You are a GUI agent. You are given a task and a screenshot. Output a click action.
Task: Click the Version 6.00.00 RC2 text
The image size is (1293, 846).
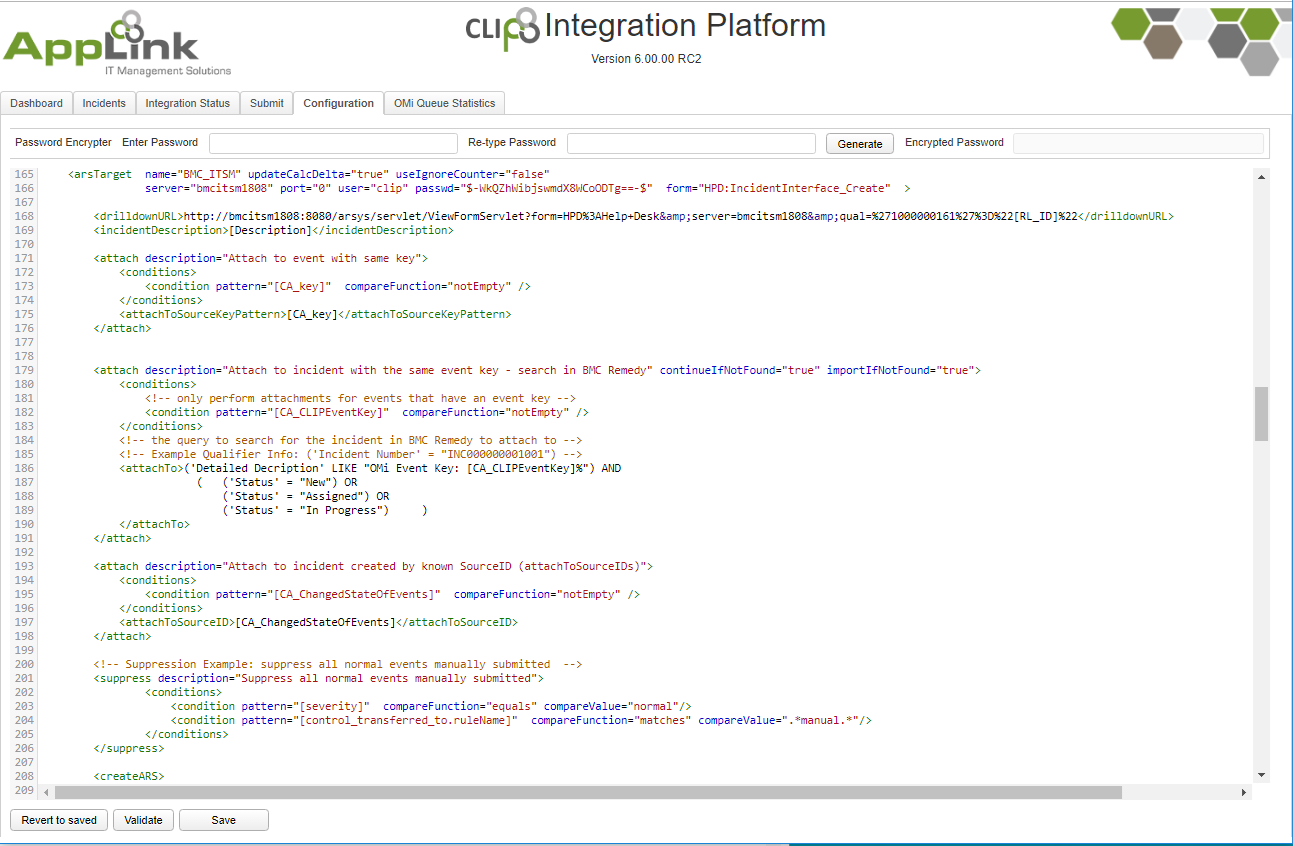(x=646, y=59)
